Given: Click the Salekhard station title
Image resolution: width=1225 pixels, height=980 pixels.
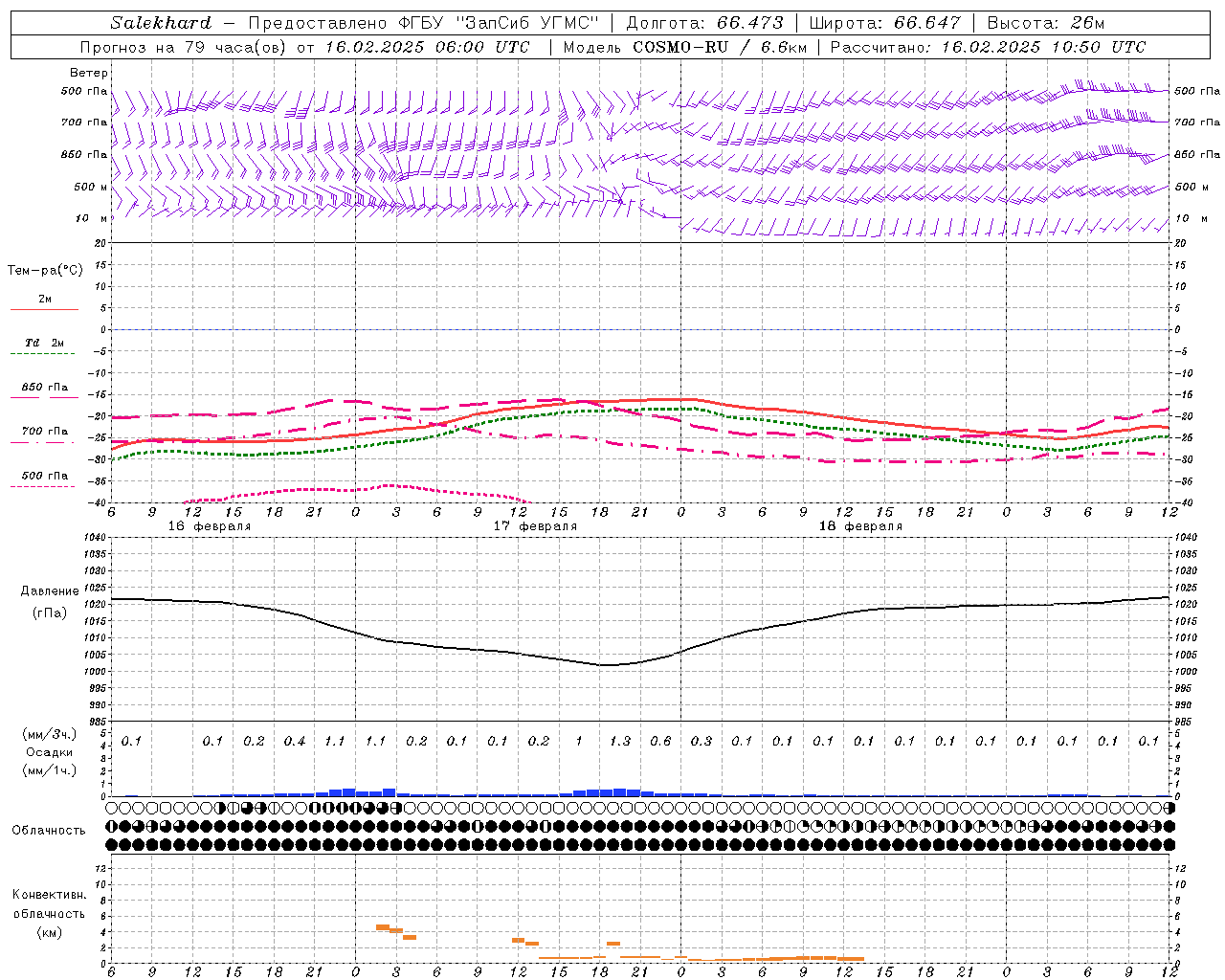Looking at the screenshot, I should click(x=160, y=23).
